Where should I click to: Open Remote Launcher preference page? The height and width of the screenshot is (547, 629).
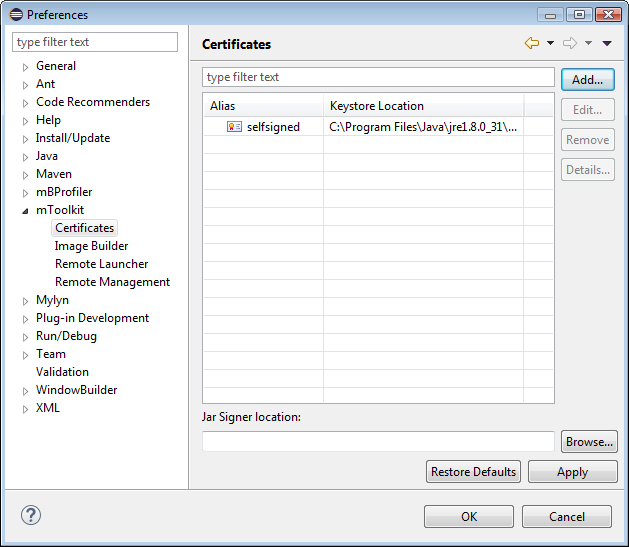101,264
